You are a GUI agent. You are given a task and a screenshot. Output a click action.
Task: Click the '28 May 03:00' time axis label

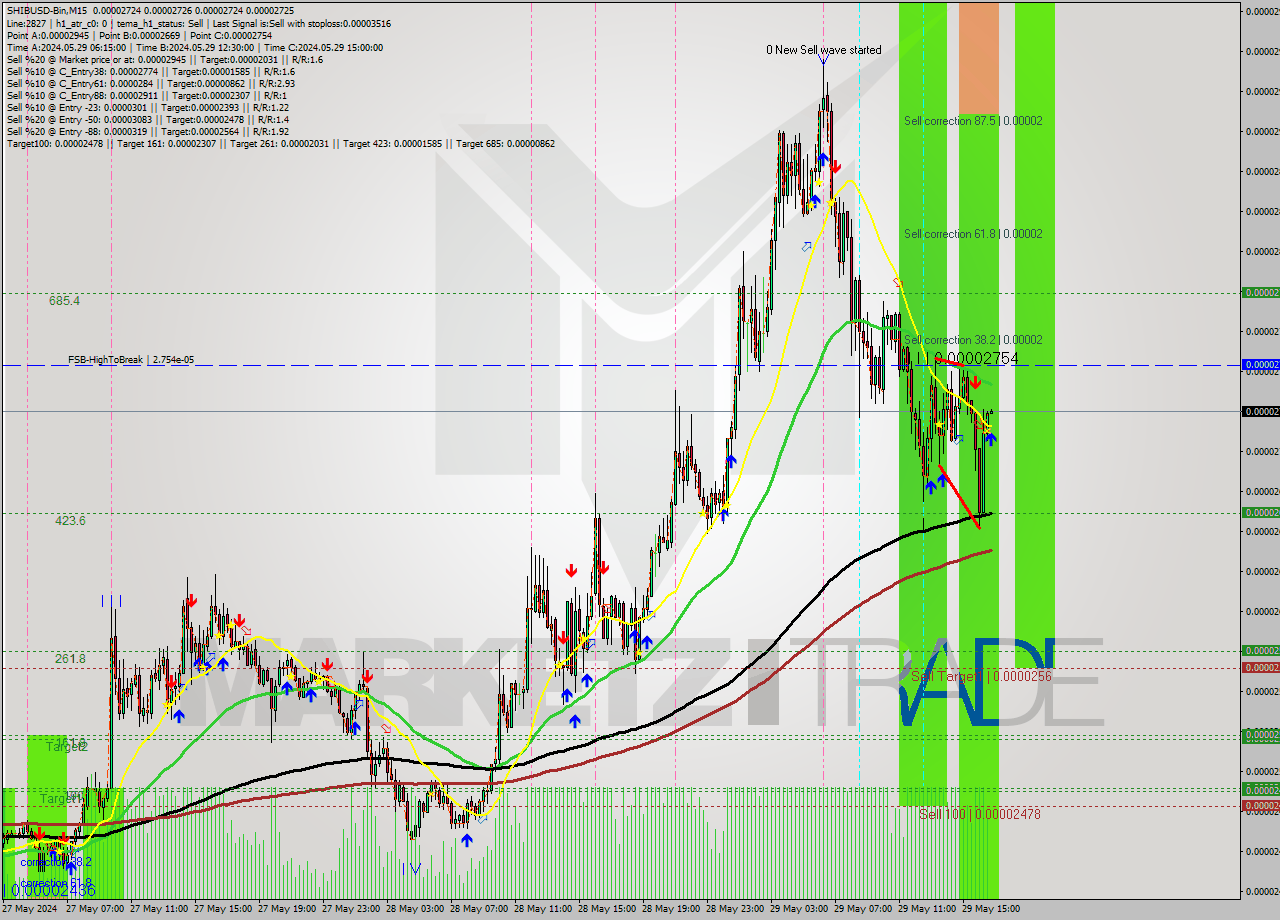click(x=414, y=909)
